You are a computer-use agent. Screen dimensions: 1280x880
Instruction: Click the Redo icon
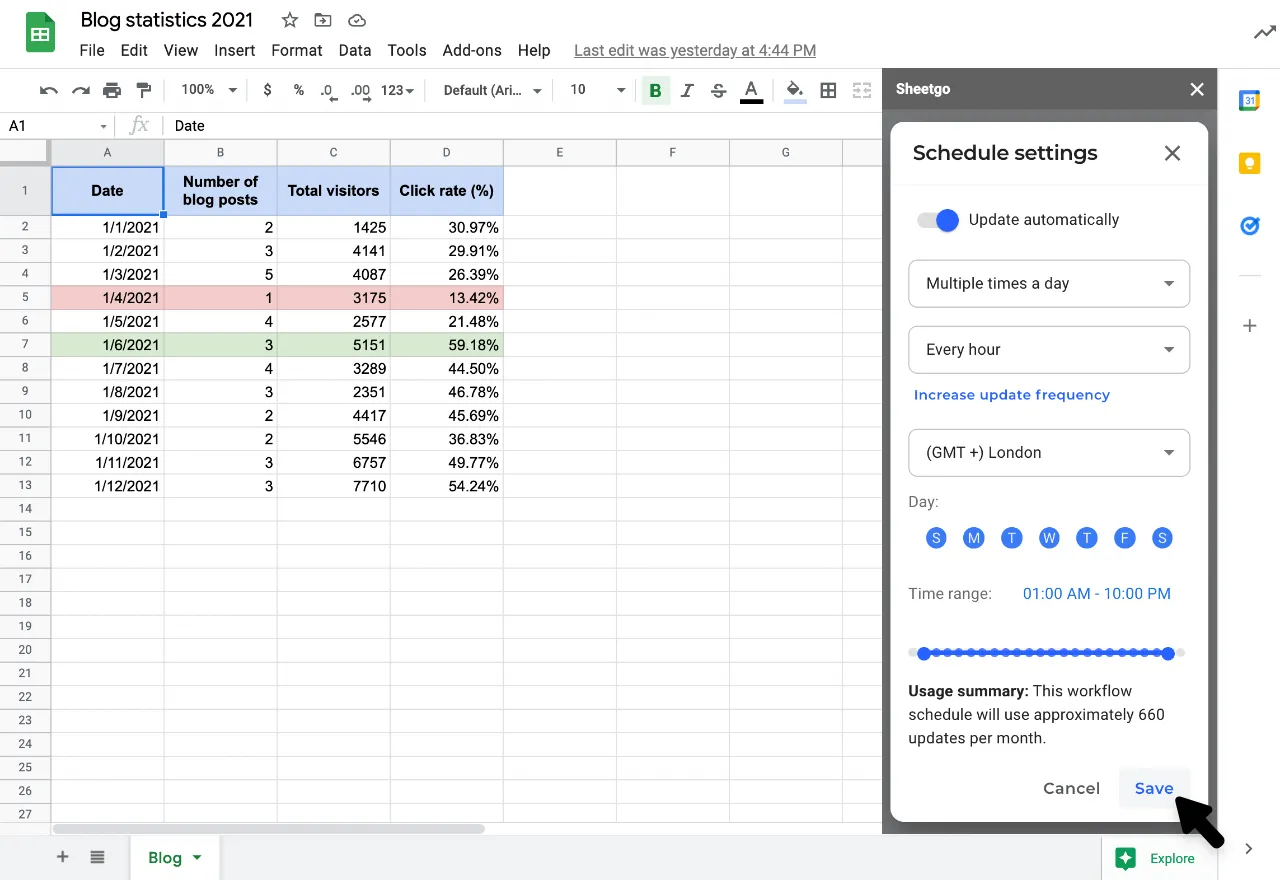pyautogui.click(x=80, y=90)
